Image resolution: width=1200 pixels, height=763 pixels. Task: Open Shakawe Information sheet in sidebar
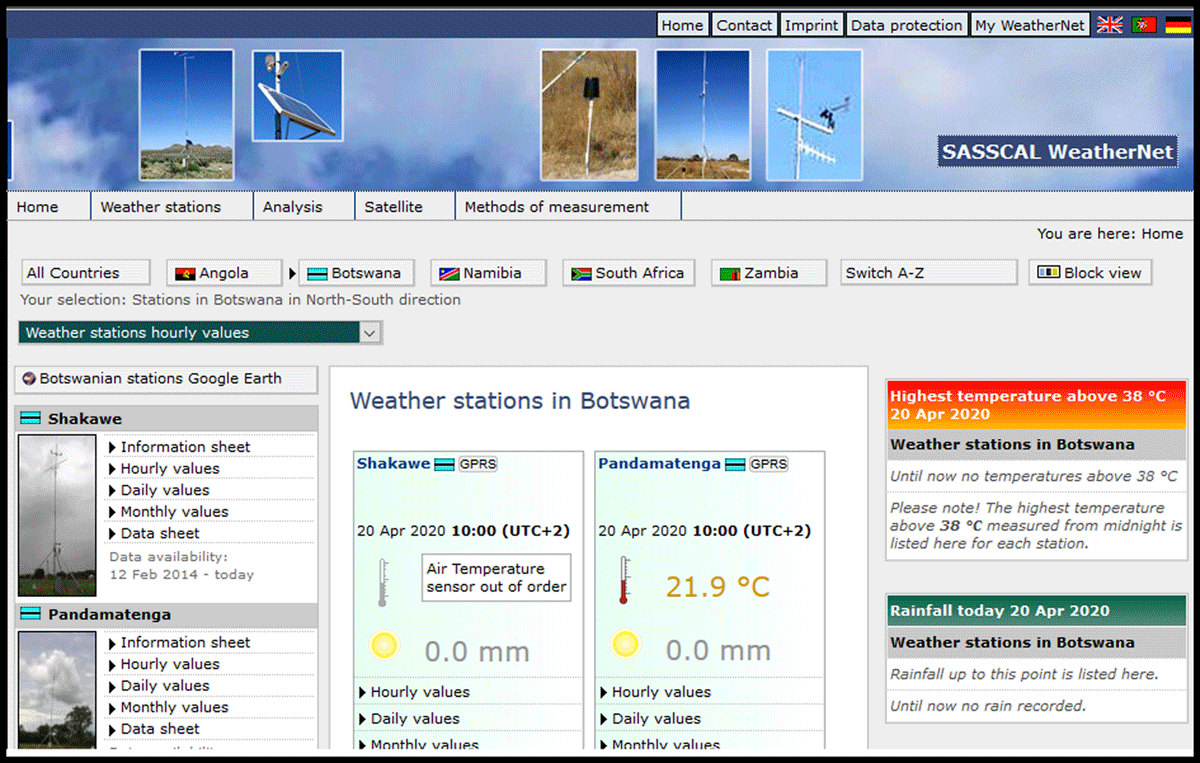click(x=185, y=447)
